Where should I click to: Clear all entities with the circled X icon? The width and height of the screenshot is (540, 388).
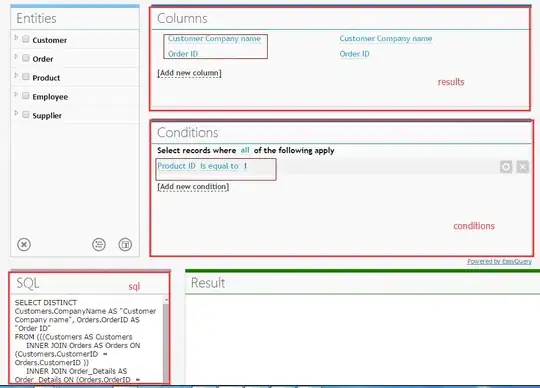coord(24,244)
